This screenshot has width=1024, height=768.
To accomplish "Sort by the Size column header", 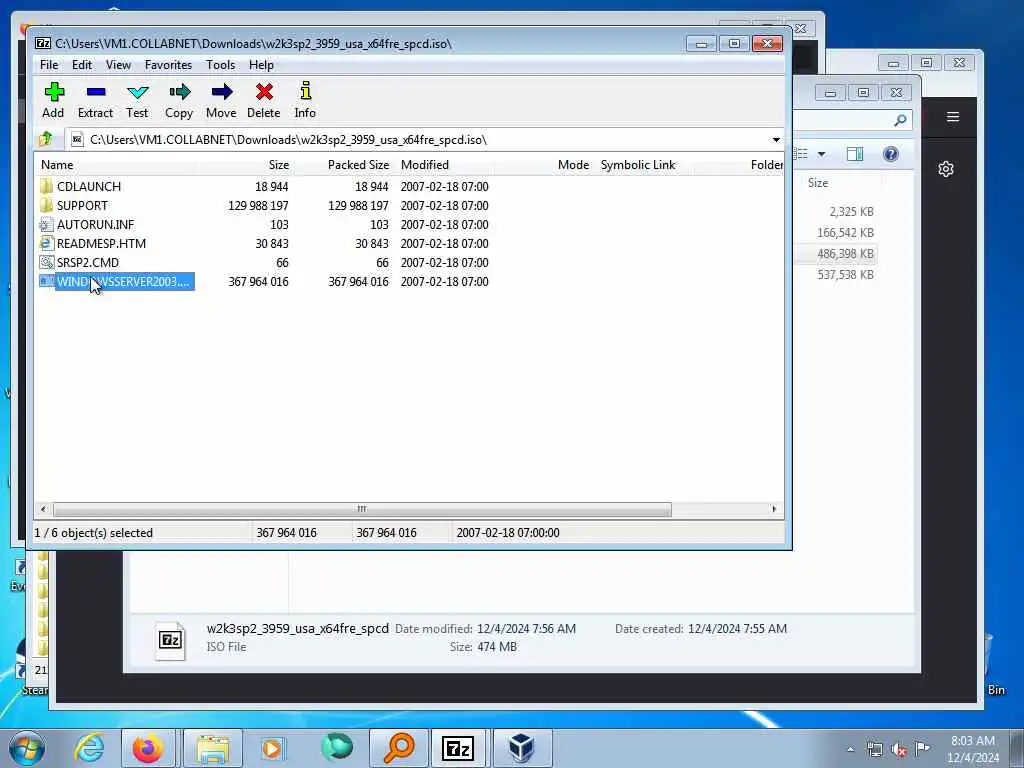I will 244,165.
